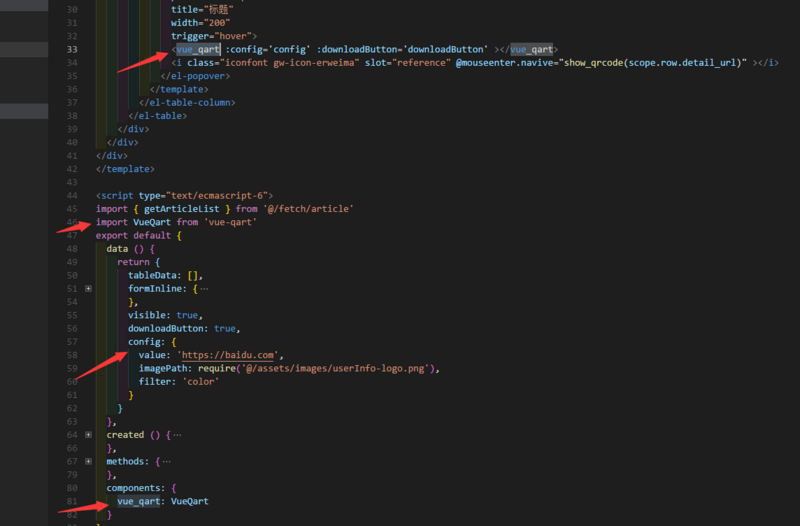Click line number 44 in the gutter
Viewport: 800px width, 526px height.
[72, 195]
